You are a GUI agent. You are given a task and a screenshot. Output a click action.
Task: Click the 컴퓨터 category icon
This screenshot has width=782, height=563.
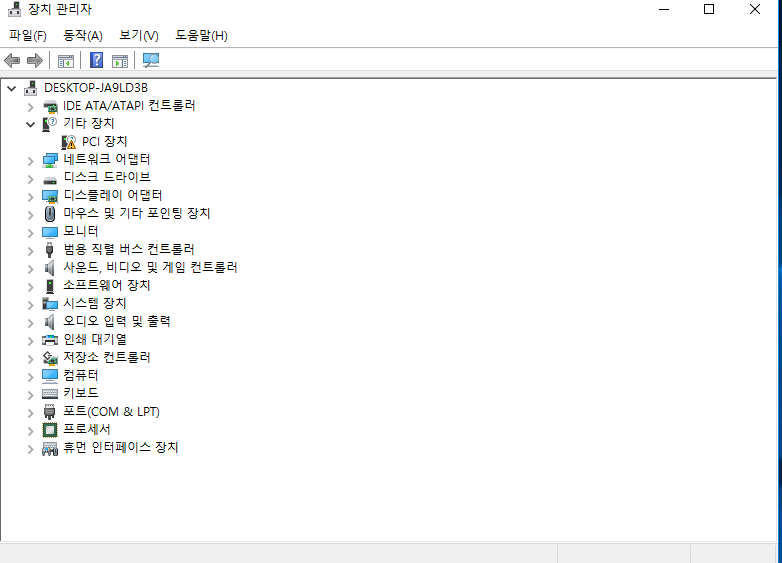[x=50, y=375]
